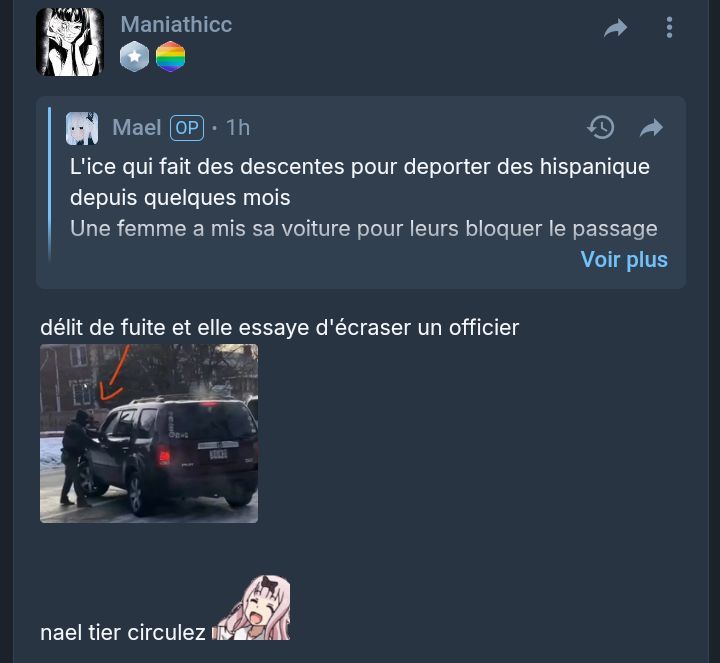Click the blue vertical bar of the quote
Screen dimensions: 720x663
tap(50, 184)
